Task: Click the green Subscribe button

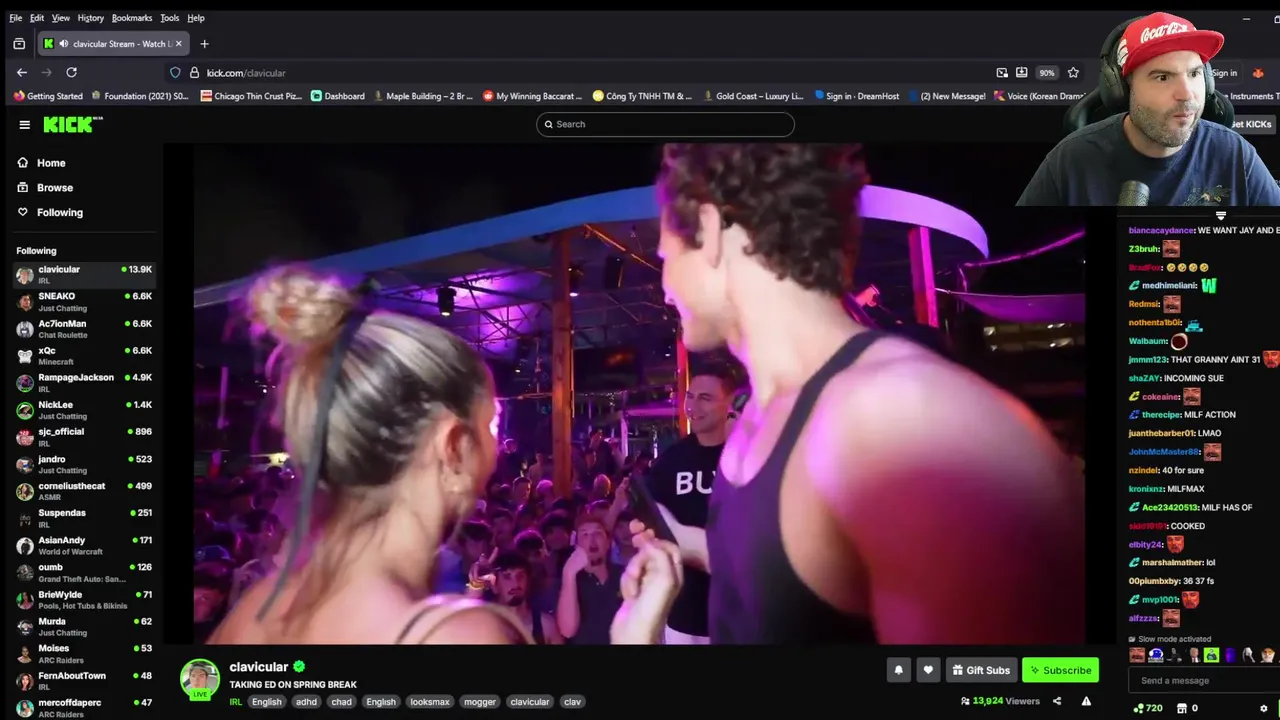Action: click(x=1060, y=670)
